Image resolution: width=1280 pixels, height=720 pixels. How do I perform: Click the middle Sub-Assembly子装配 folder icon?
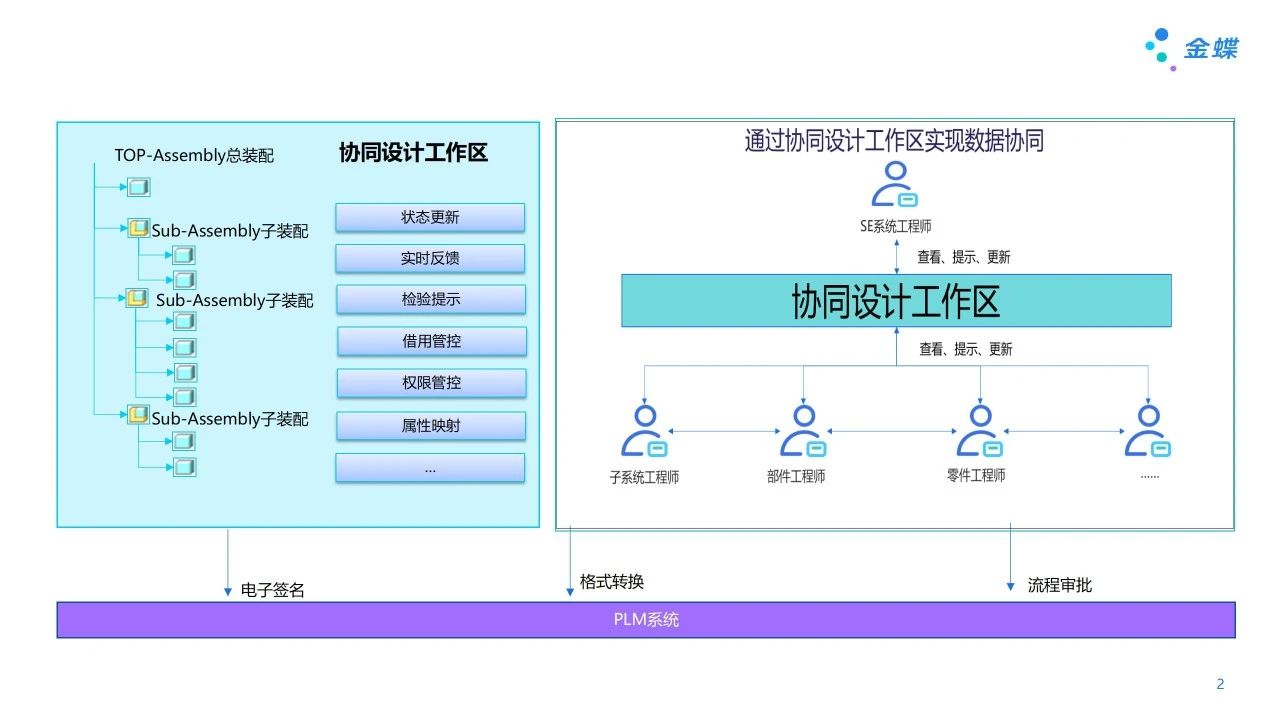(x=138, y=298)
